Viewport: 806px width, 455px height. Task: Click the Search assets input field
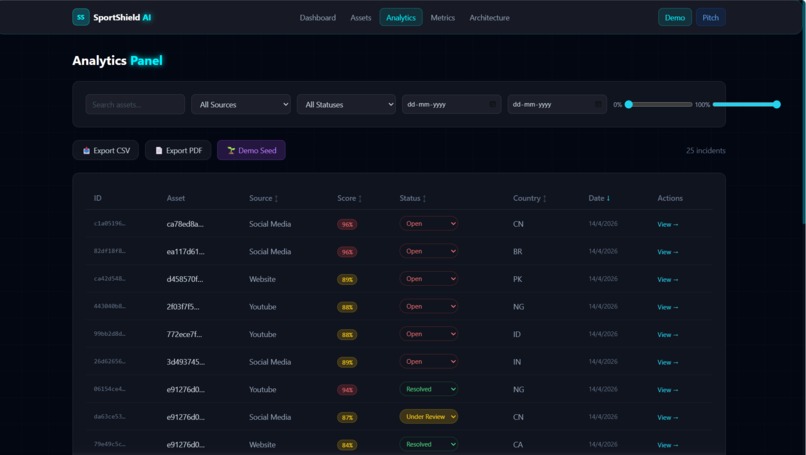coord(135,104)
